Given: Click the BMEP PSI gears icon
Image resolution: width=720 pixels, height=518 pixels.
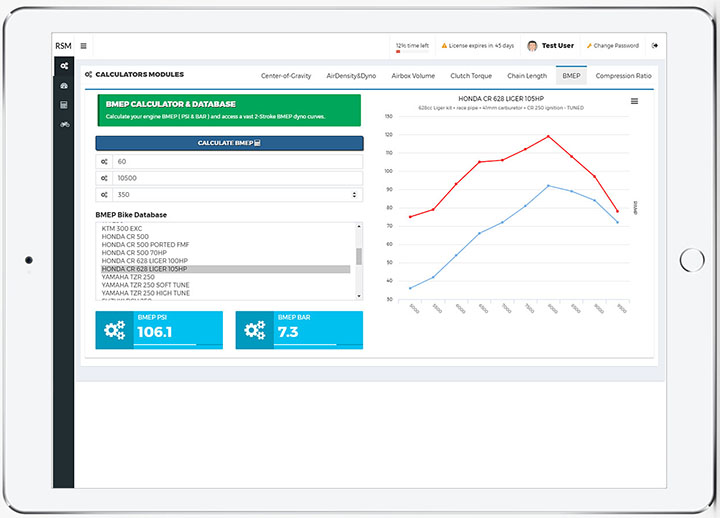Looking at the screenshot, I should pos(114,330).
